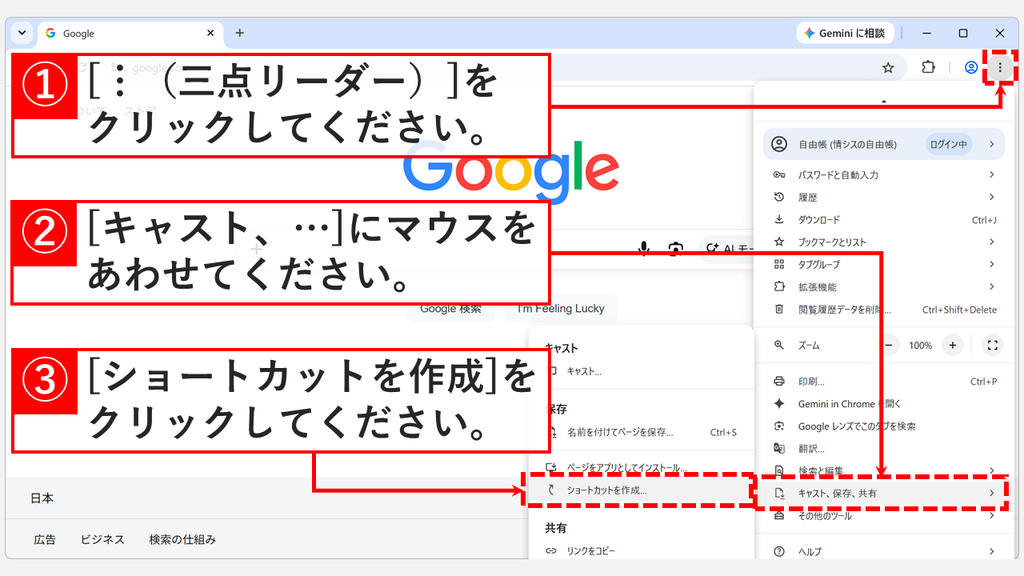Select リンクをコピー under 共有
This screenshot has height=576, width=1024.
[642, 551]
